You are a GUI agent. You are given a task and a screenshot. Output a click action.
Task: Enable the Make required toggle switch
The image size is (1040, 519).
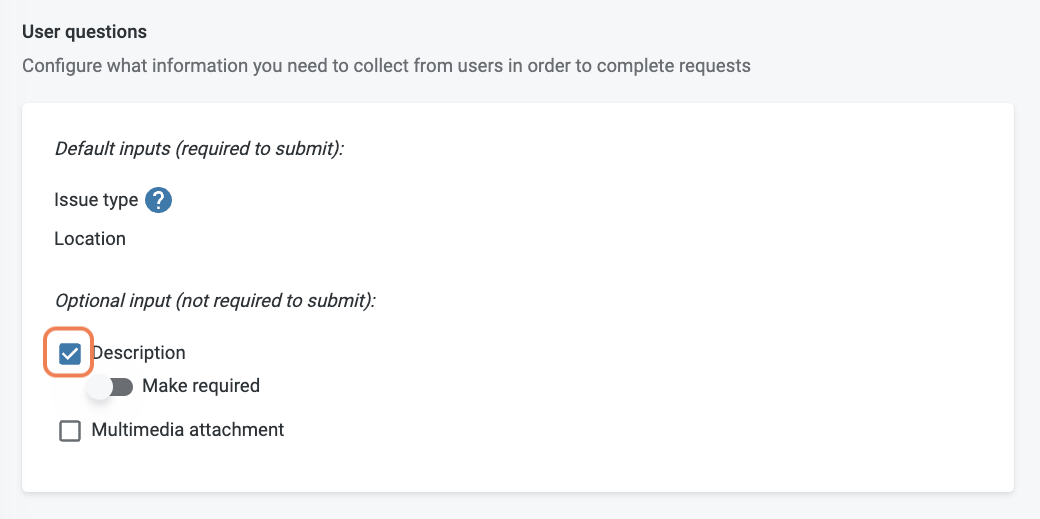(110, 386)
